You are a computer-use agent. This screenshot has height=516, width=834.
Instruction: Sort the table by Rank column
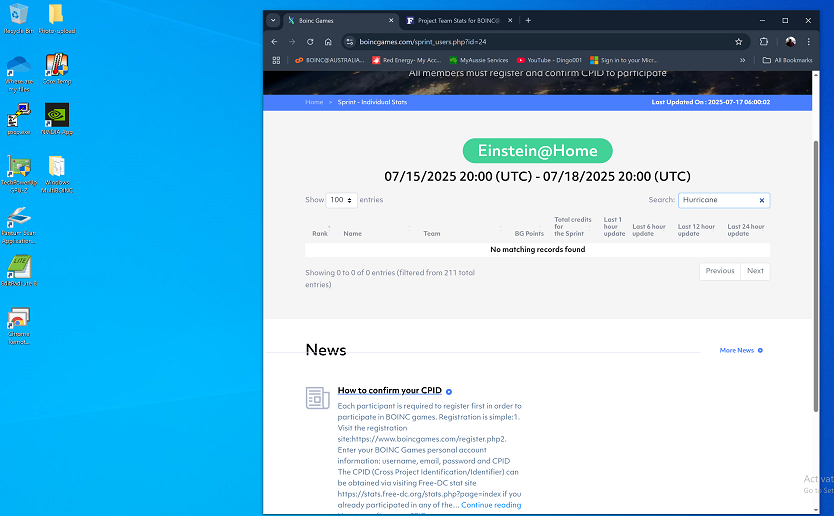pos(320,234)
